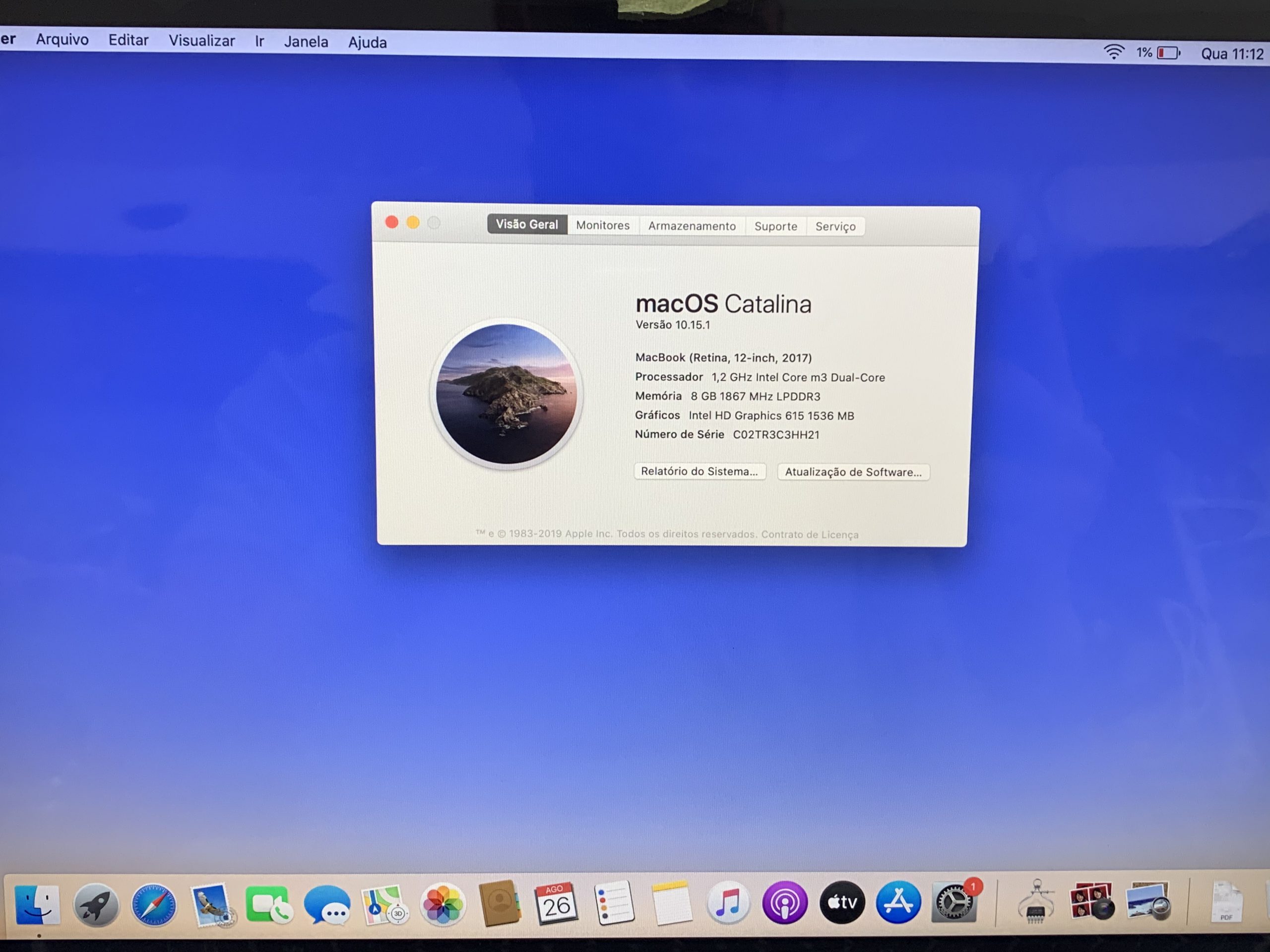Open the Apple TV app in dock

842,902
